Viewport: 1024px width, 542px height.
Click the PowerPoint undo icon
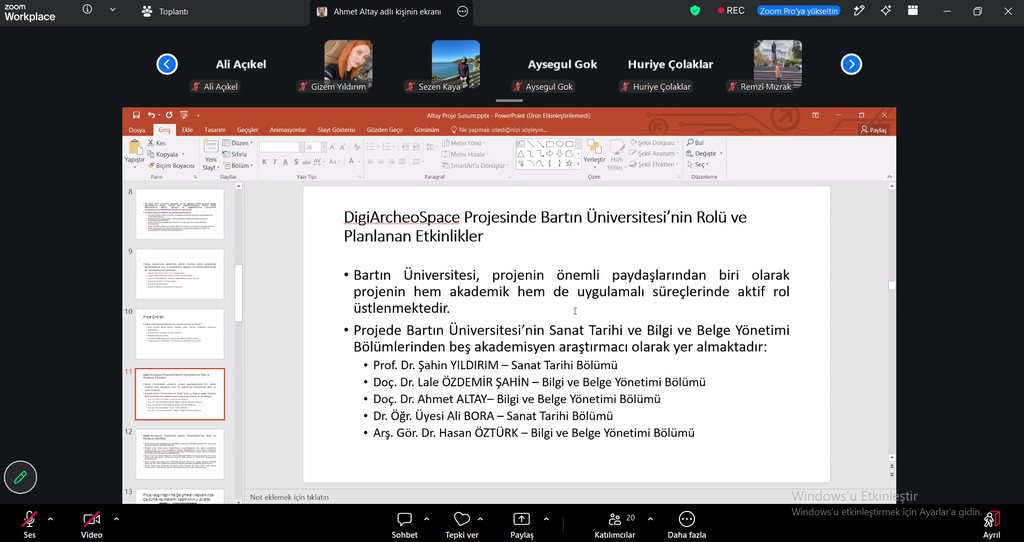coord(151,115)
